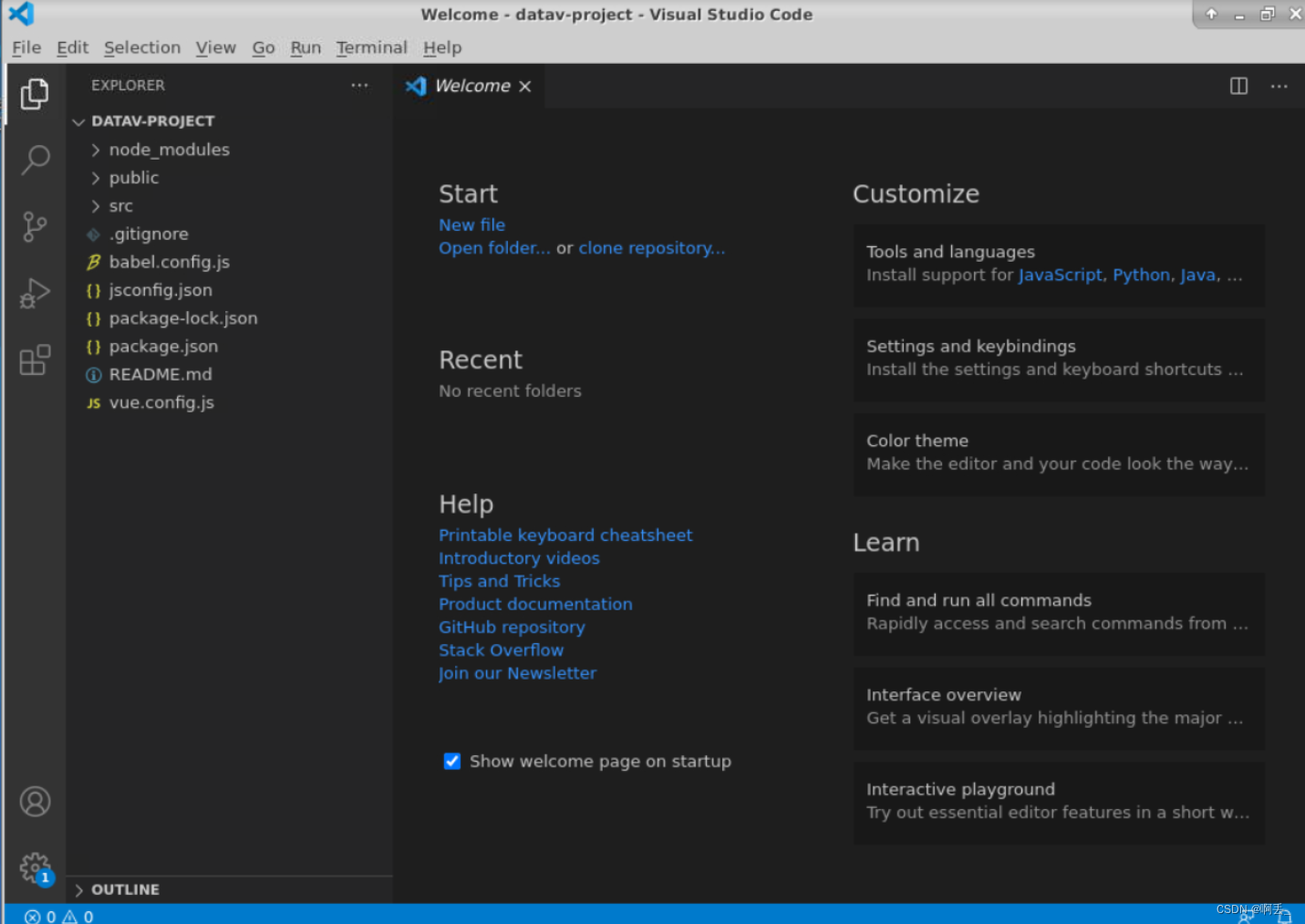Viewport: 1305px width, 924px height.
Task: Click the warnings count in status bar
Action: pos(78,916)
